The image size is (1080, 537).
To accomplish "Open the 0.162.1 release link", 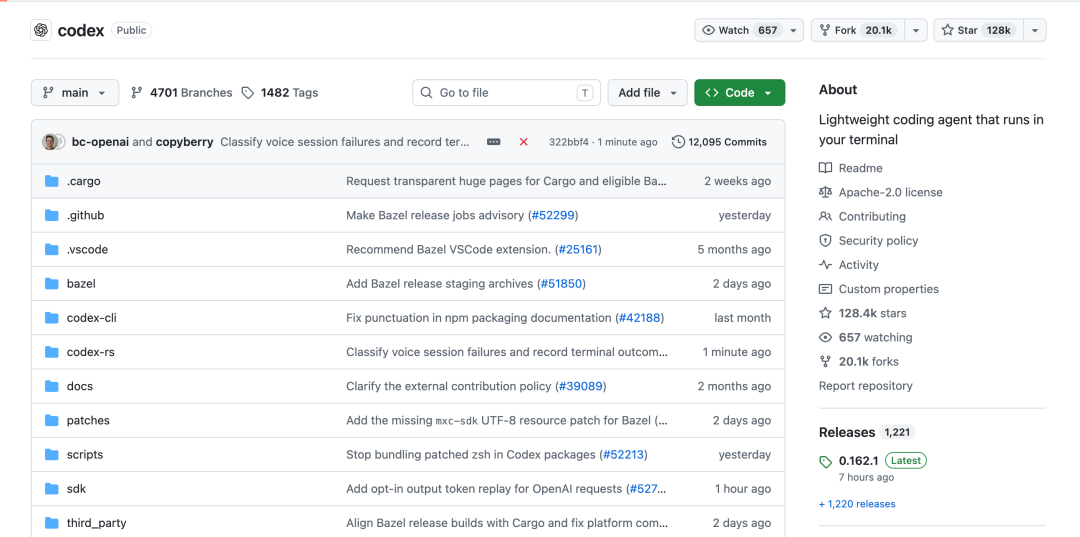I will click(x=858, y=461).
